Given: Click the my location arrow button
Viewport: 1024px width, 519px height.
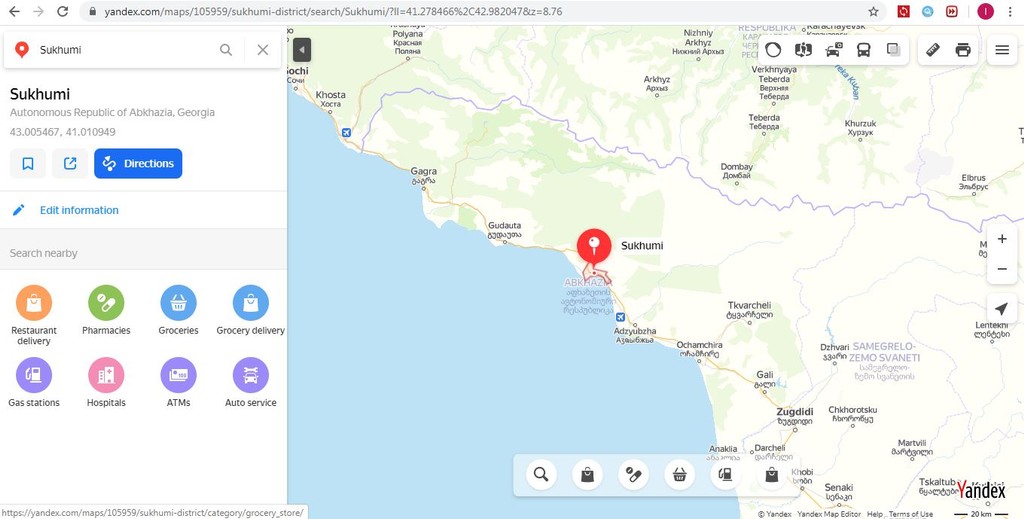Looking at the screenshot, I should [x=1002, y=309].
